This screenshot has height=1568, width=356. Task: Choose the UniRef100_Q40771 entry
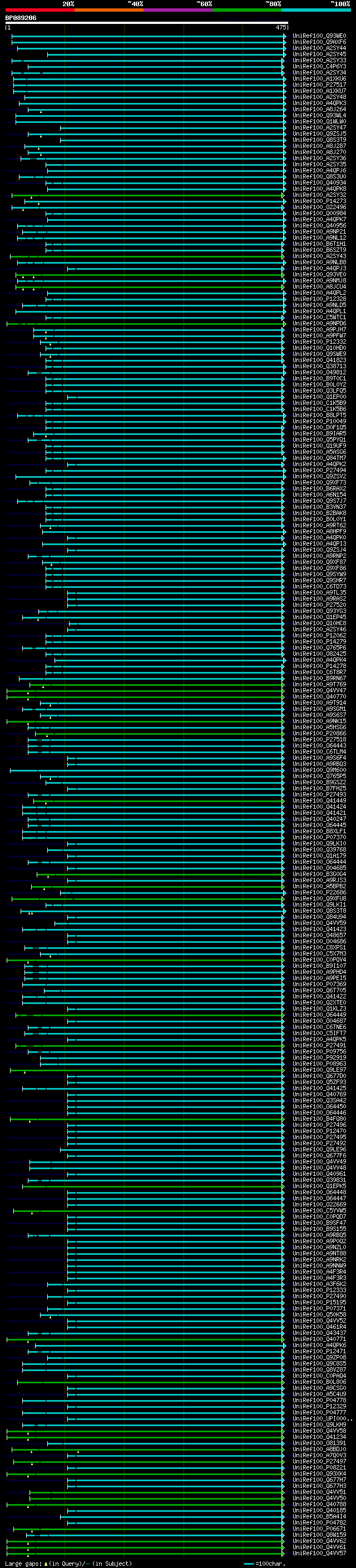coord(319,1339)
